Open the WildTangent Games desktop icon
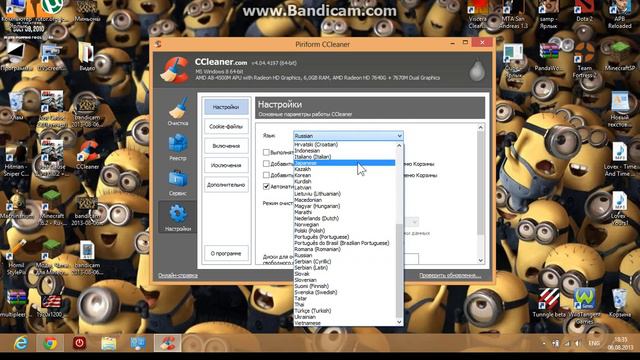 pyautogui.click(x=584, y=306)
